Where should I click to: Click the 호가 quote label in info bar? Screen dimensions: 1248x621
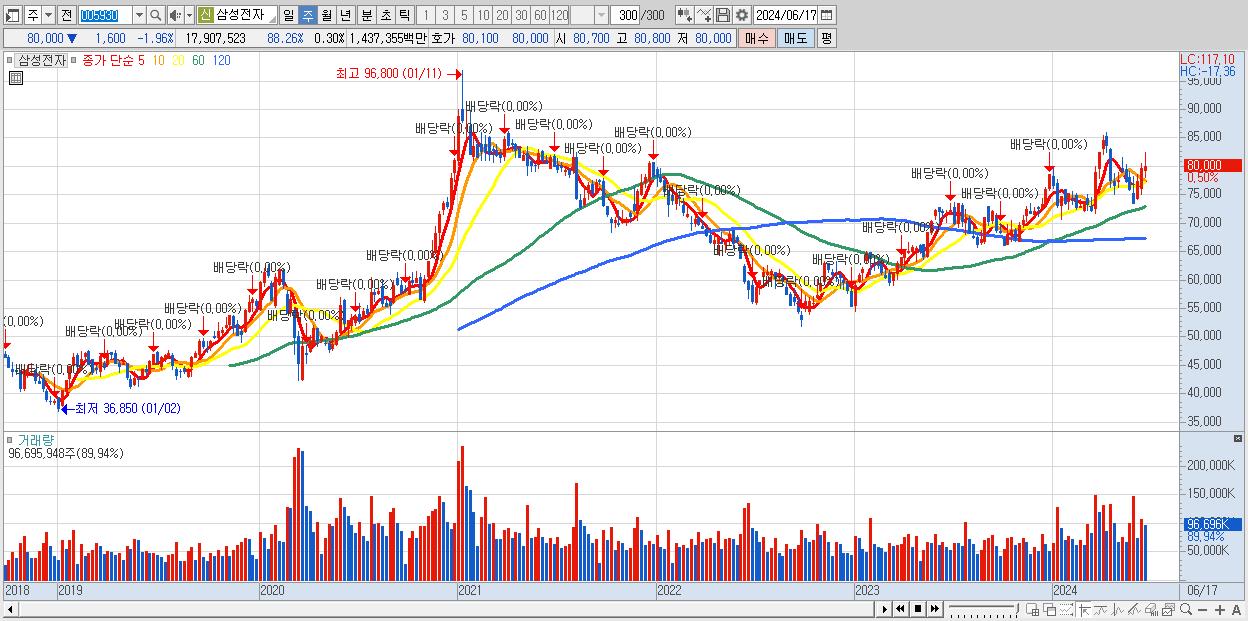coord(443,38)
